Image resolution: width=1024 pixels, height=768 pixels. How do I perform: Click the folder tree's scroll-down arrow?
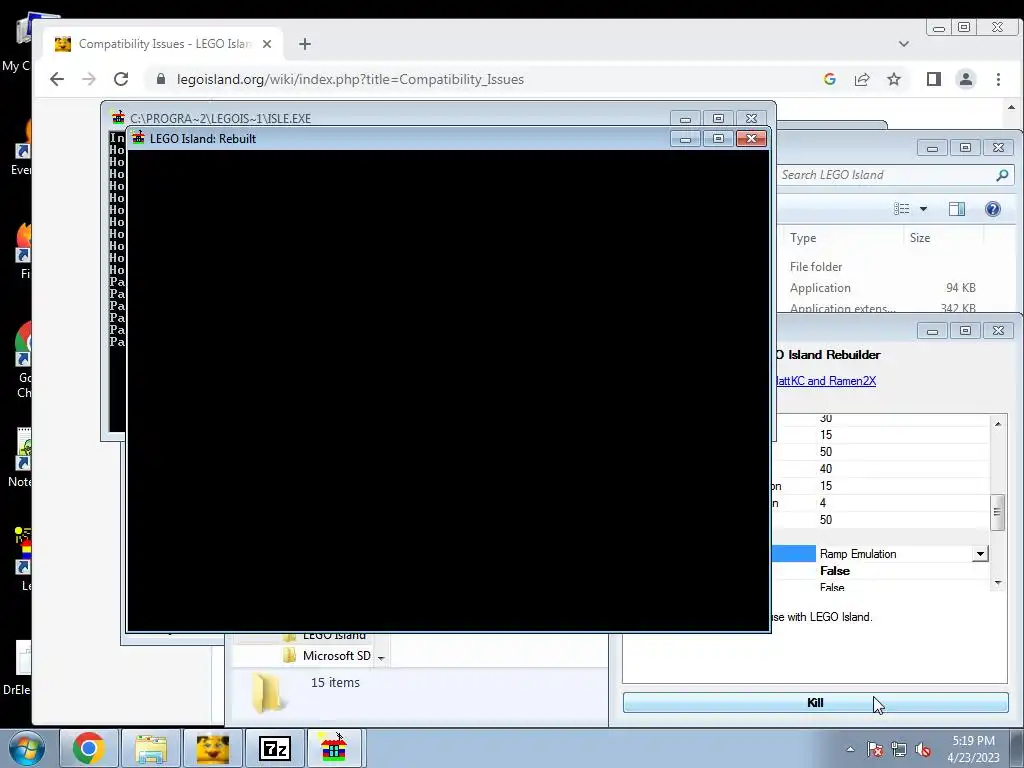pyautogui.click(x=381, y=658)
